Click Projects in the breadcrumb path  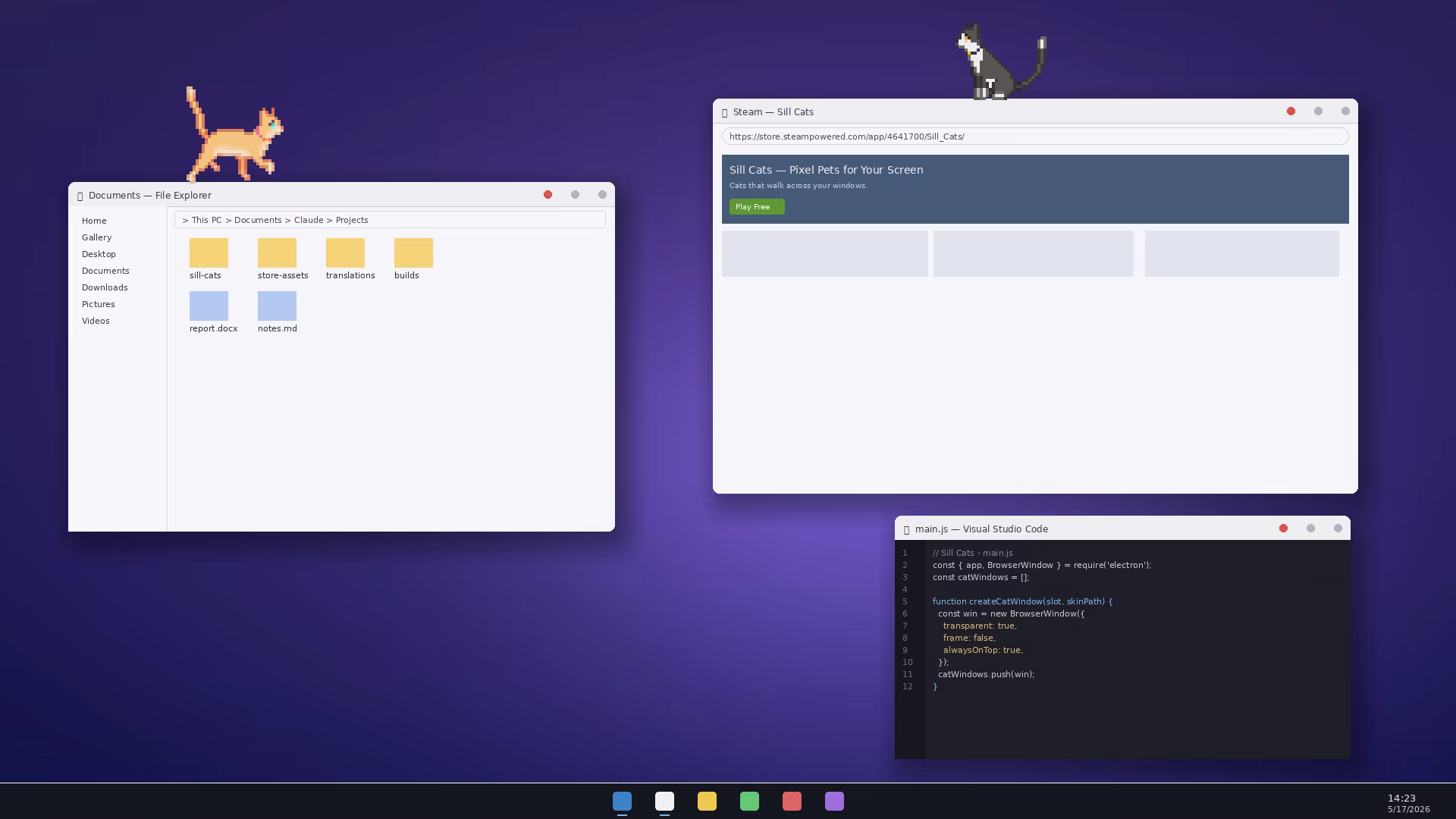(352, 220)
